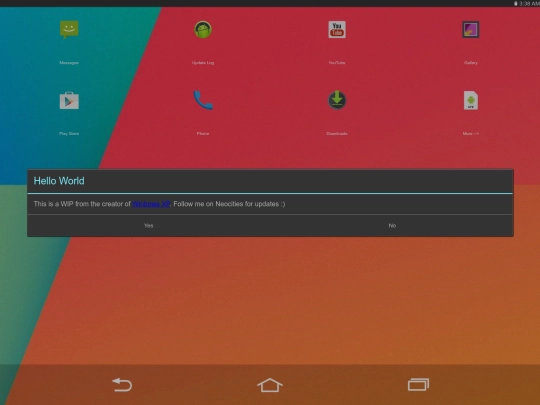Image resolution: width=540 pixels, height=405 pixels.
Task: Click the Messages label text
Action: 69,63
